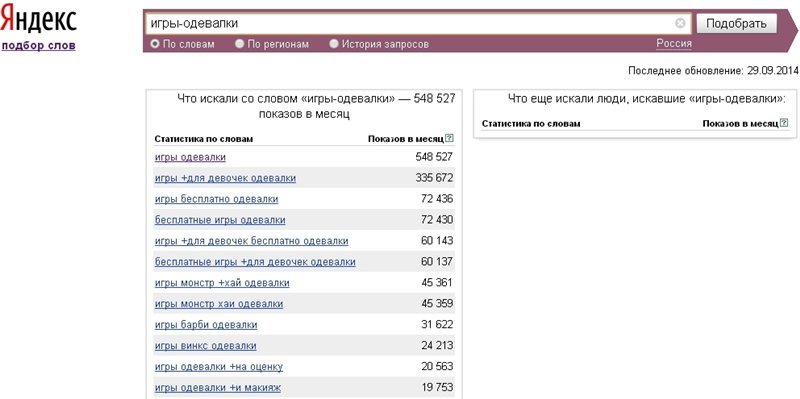The height and width of the screenshot is (399, 800).
Task: Open 'бесплатные игры одевалки' link
Action: [x=220, y=220]
